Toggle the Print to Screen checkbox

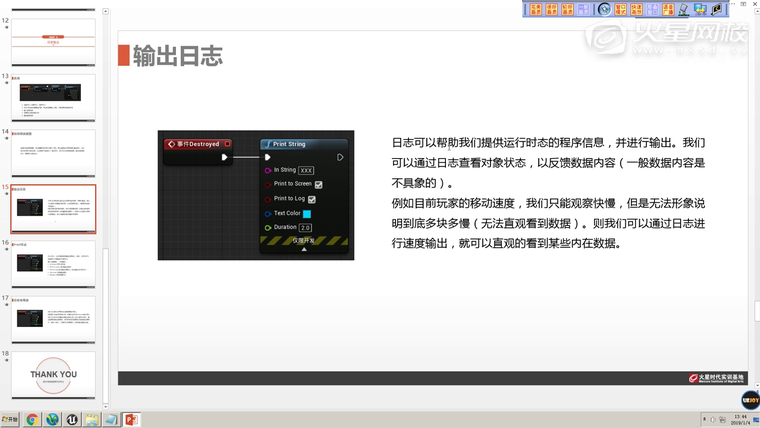click(x=319, y=185)
